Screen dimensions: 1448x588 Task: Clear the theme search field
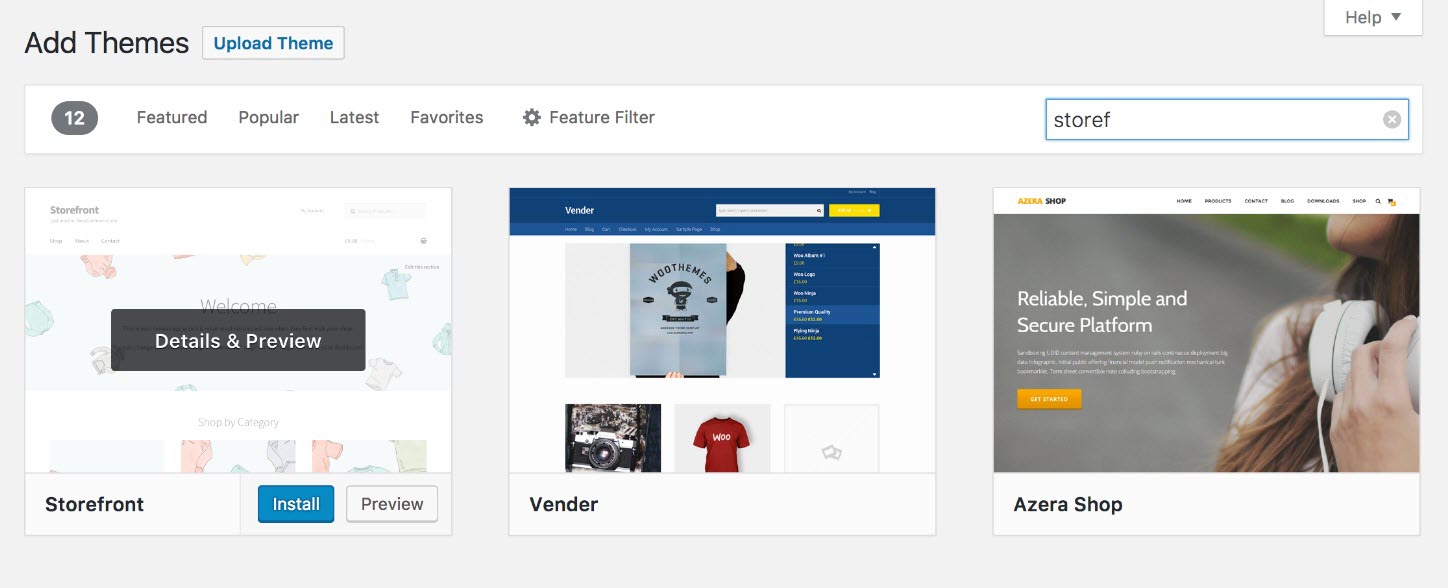tap(1392, 120)
